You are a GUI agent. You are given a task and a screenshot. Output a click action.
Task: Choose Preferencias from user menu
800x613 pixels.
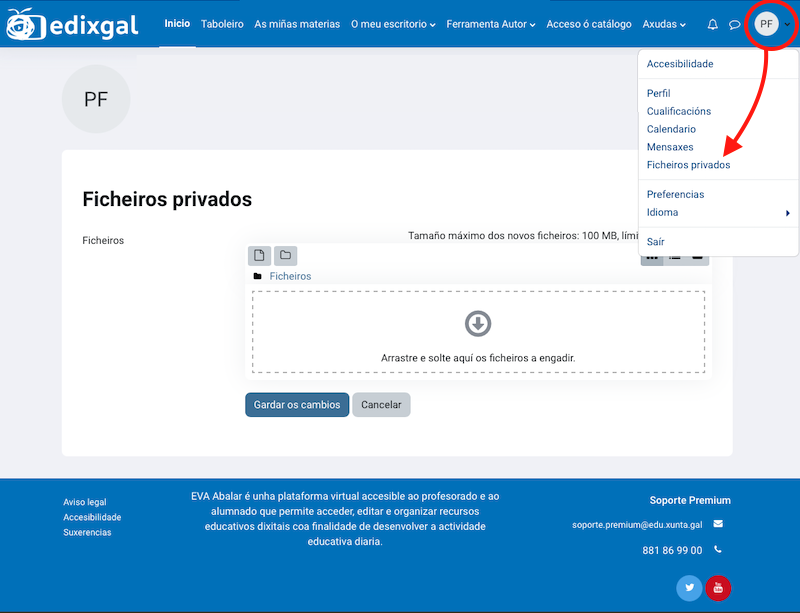(x=675, y=195)
